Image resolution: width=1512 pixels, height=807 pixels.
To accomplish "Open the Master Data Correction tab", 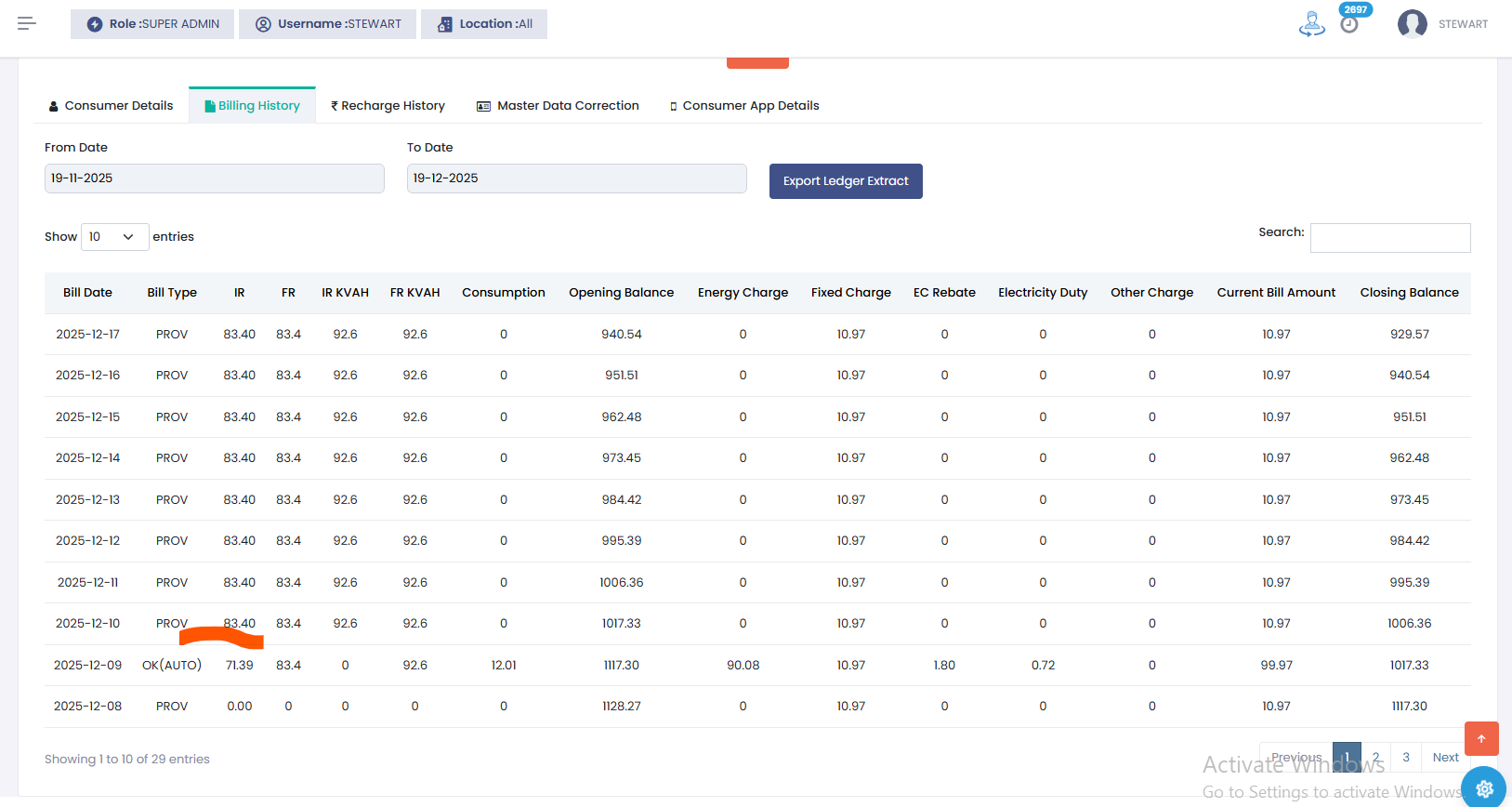I will point(558,106).
